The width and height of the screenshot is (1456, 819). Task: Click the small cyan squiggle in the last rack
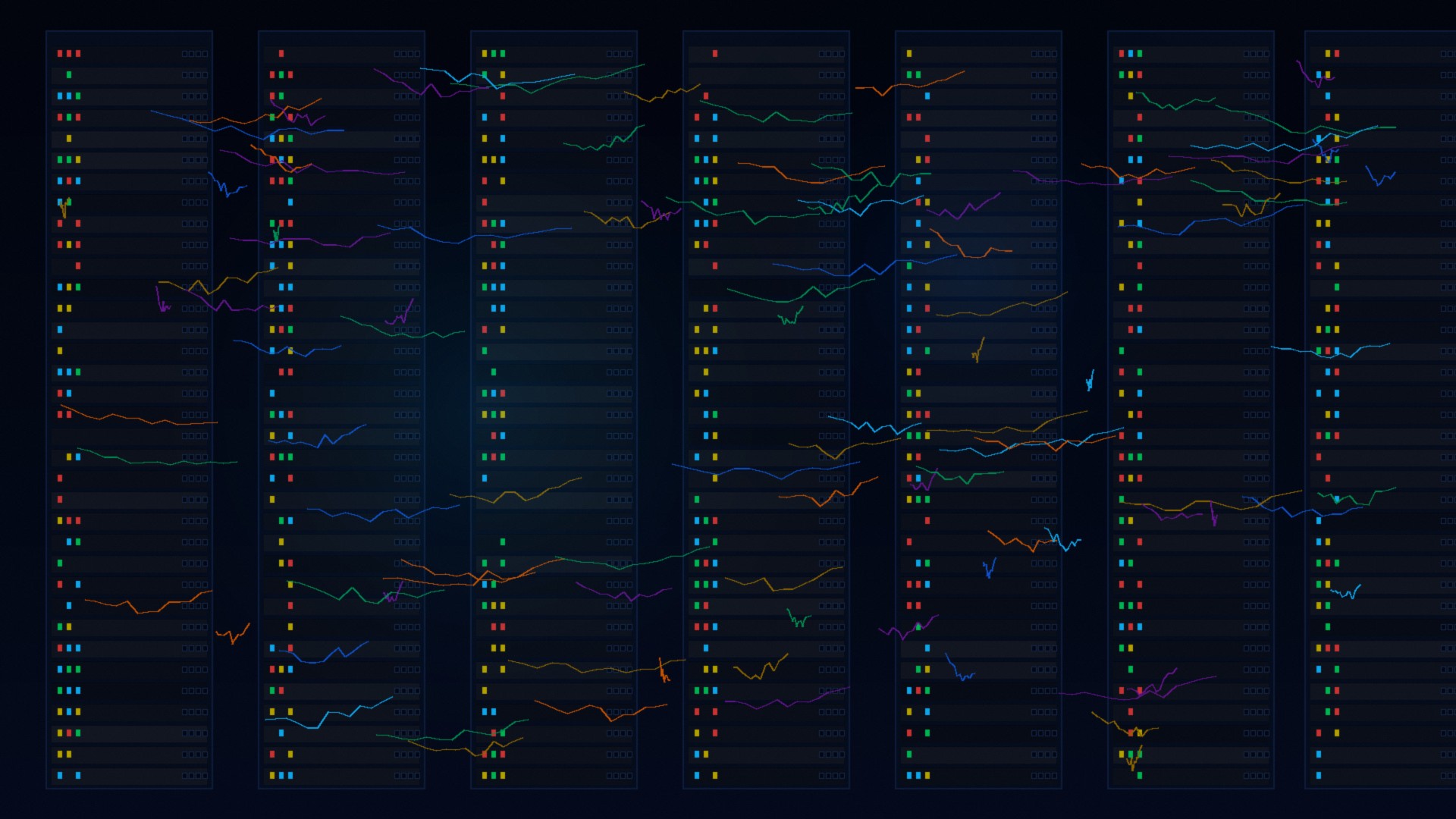click(1346, 592)
